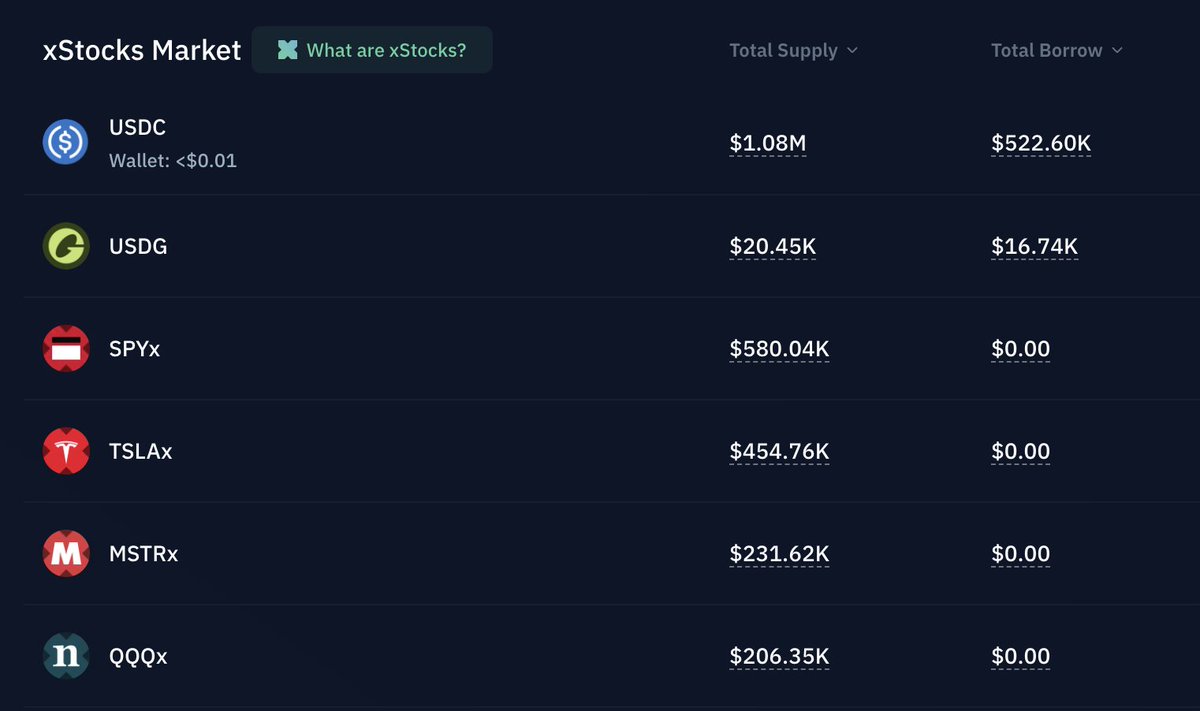Click MSTRx total supply $231.62K value
The width and height of the screenshot is (1200, 711).
(779, 555)
